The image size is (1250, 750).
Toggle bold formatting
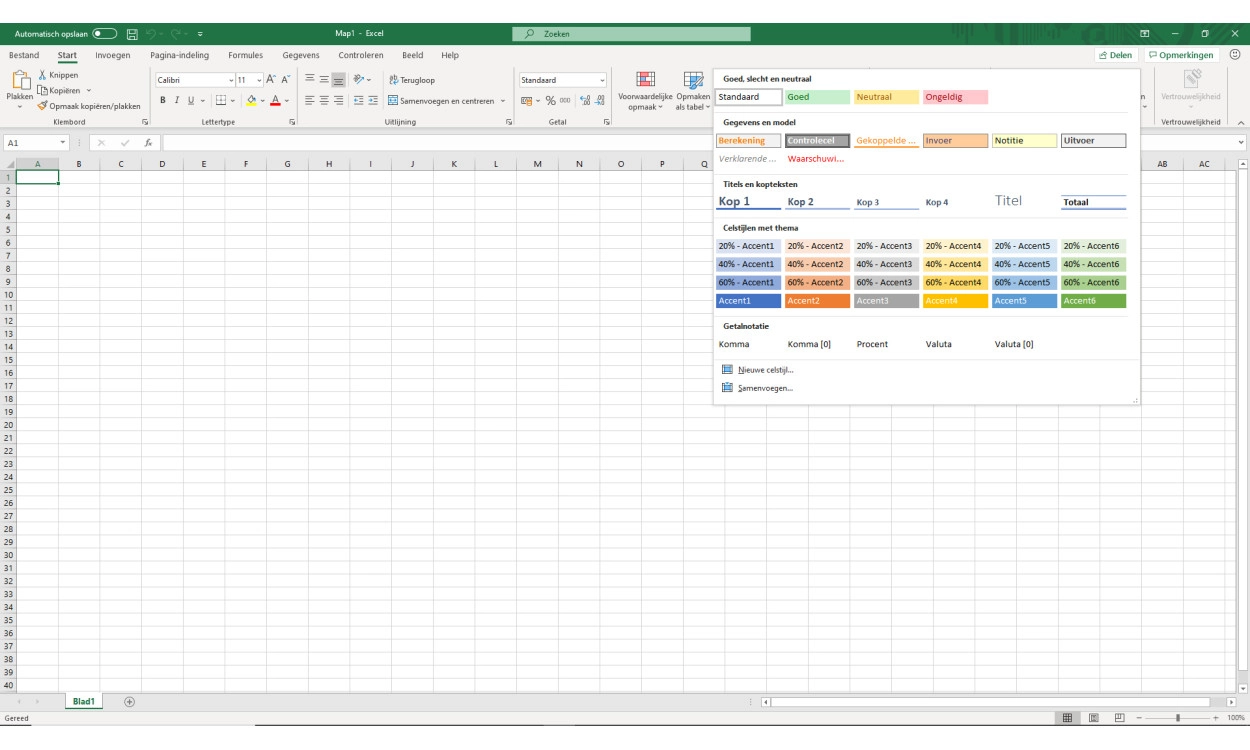click(162, 100)
